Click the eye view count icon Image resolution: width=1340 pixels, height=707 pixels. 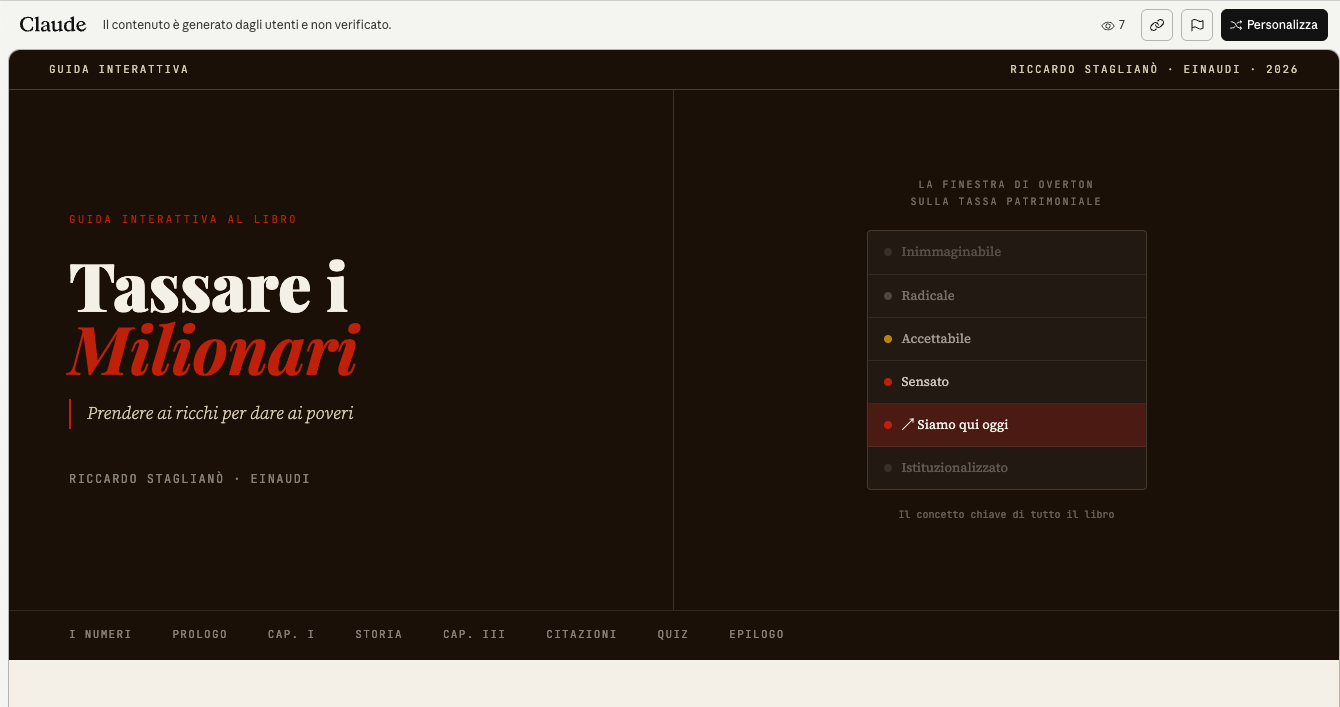(1107, 25)
